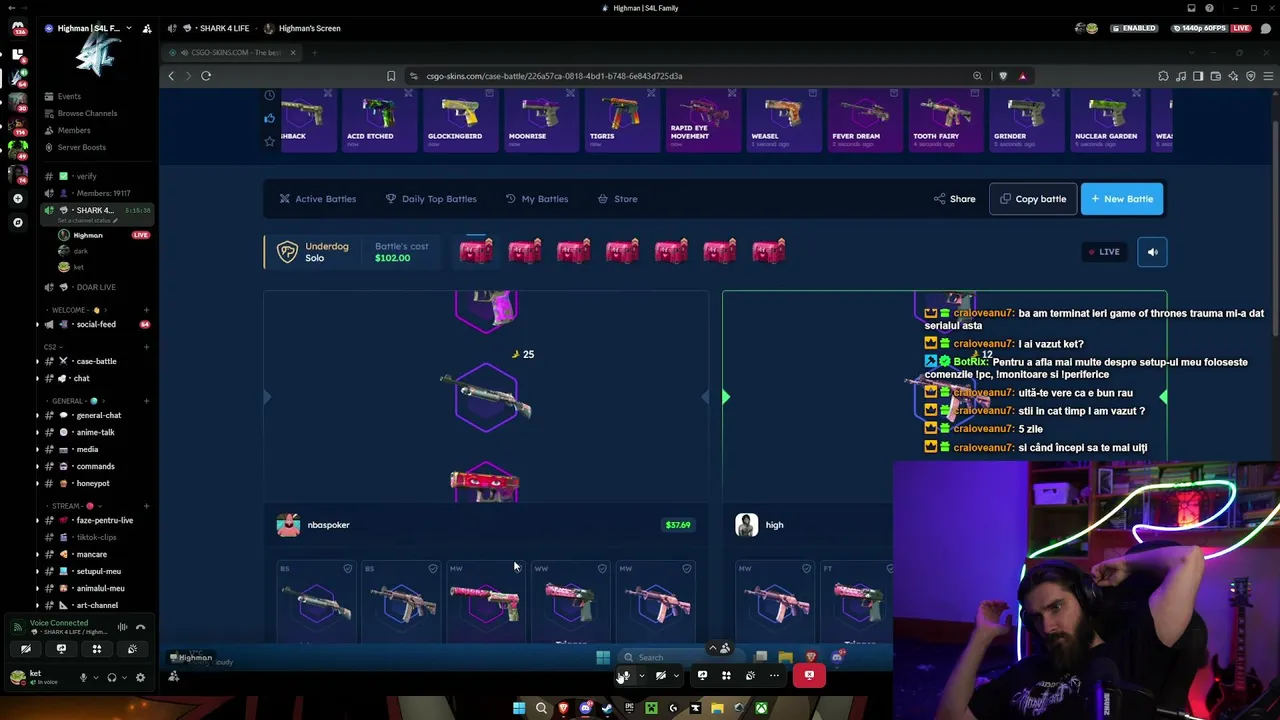Reload the csgo-skins page
The image size is (1280, 720).
point(206,76)
